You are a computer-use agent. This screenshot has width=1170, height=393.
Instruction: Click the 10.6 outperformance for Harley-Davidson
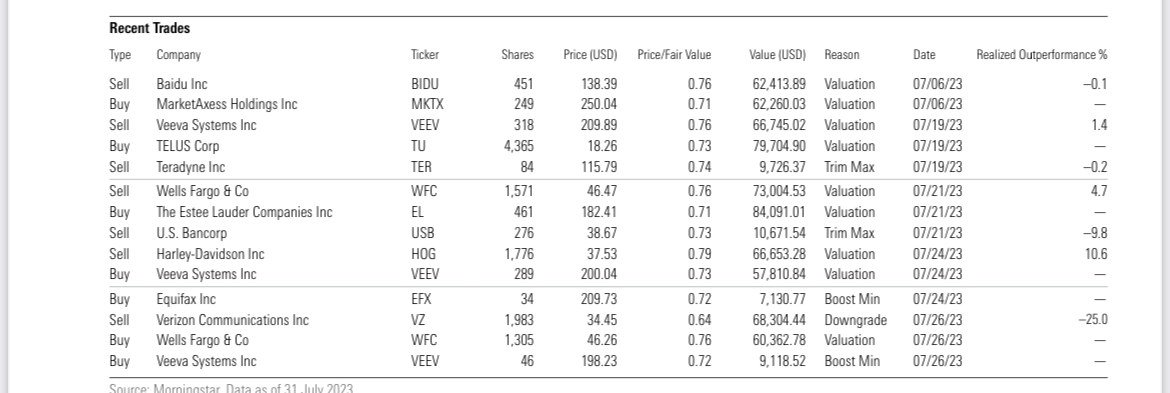[1096, 254]
